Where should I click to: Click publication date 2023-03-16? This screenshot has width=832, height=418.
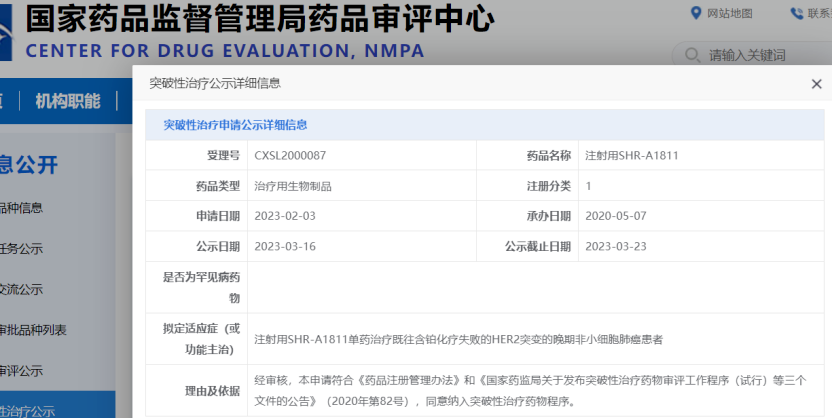tap(285, 247)
